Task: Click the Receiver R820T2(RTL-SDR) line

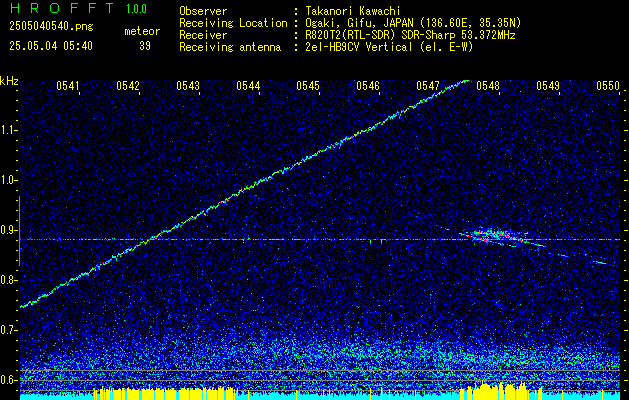Action: pyautogui.click(x=410, y=35)
